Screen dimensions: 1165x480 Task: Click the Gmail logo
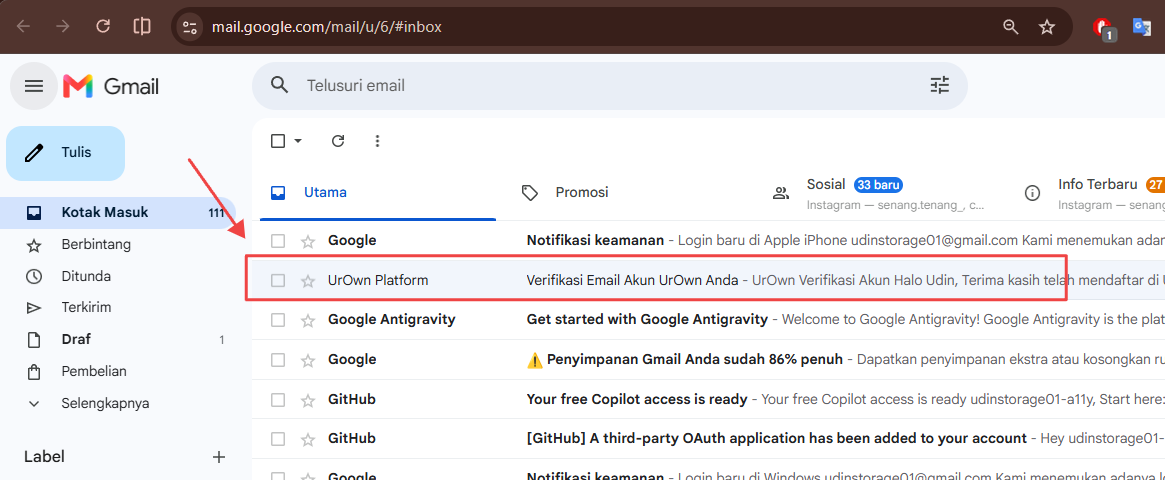pos(111,86)
